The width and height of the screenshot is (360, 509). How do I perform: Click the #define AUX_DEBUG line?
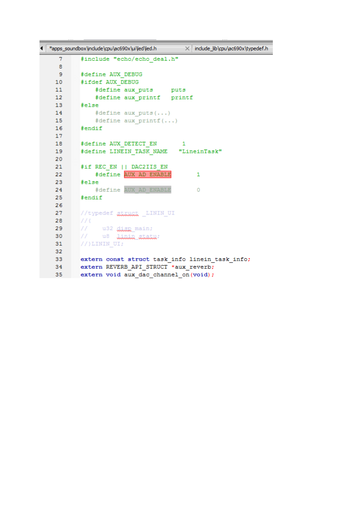coord(111,74)
